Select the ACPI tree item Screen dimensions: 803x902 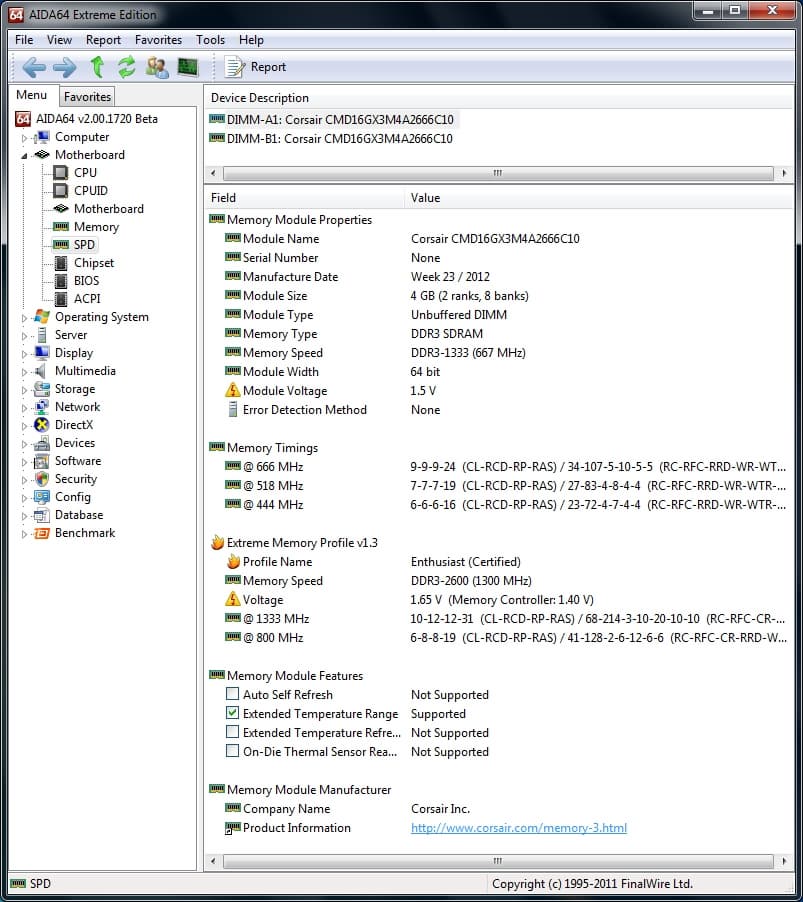coord(87,299)
